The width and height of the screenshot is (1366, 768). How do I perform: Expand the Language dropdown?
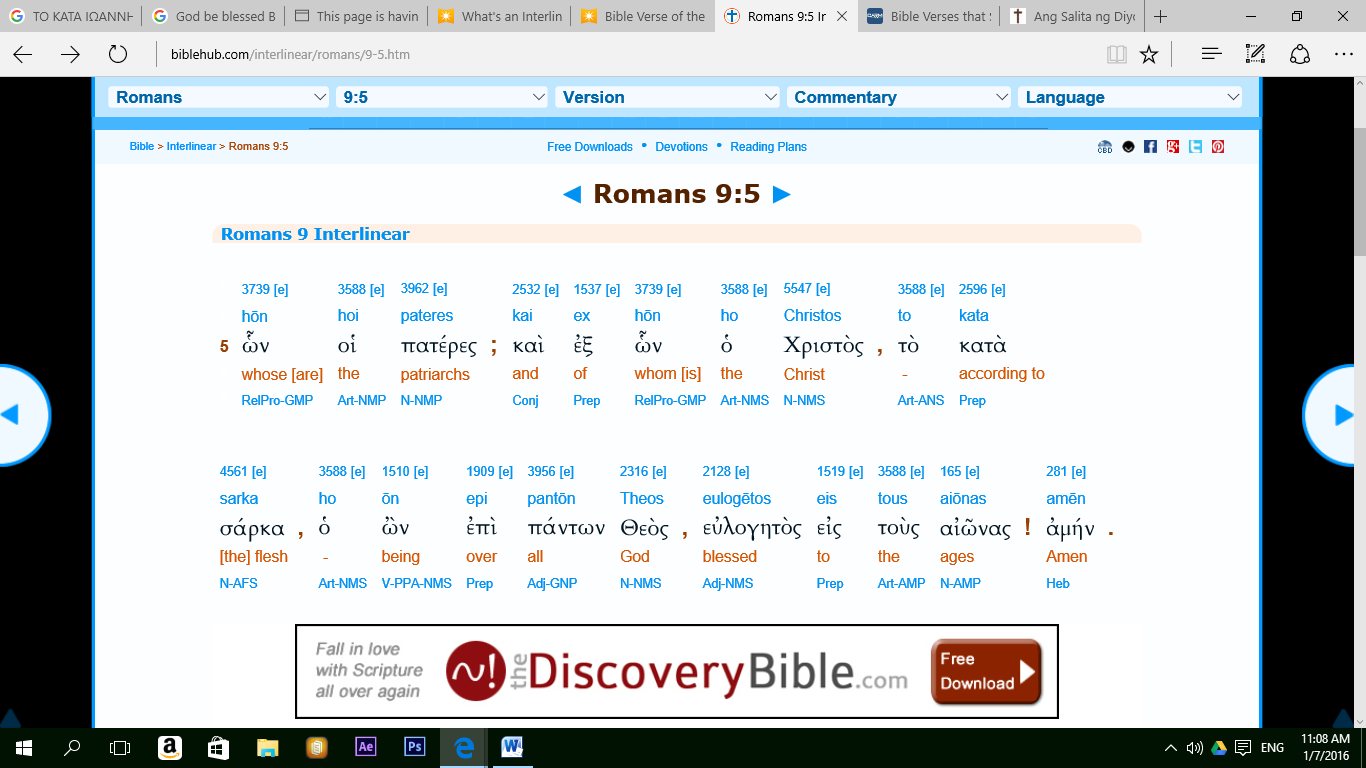click(x=1130, y=96)
